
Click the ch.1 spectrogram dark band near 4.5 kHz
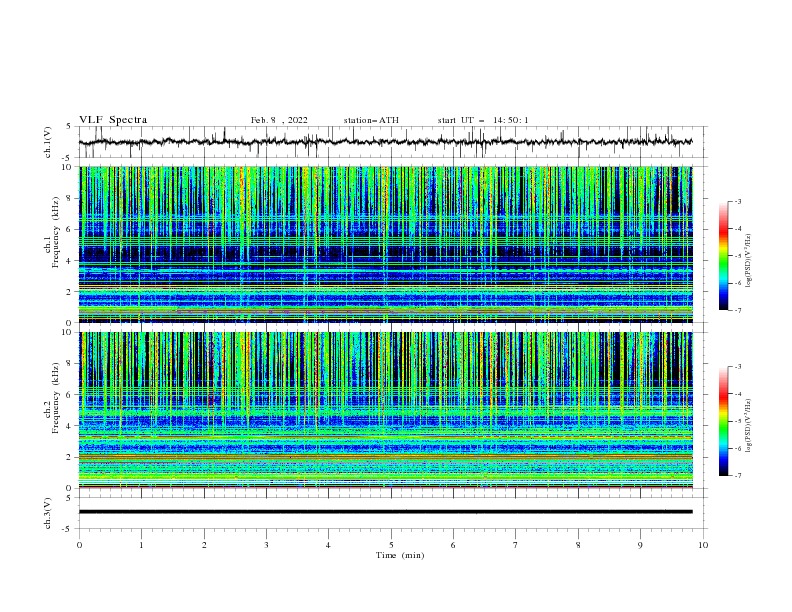click(385, 252)
